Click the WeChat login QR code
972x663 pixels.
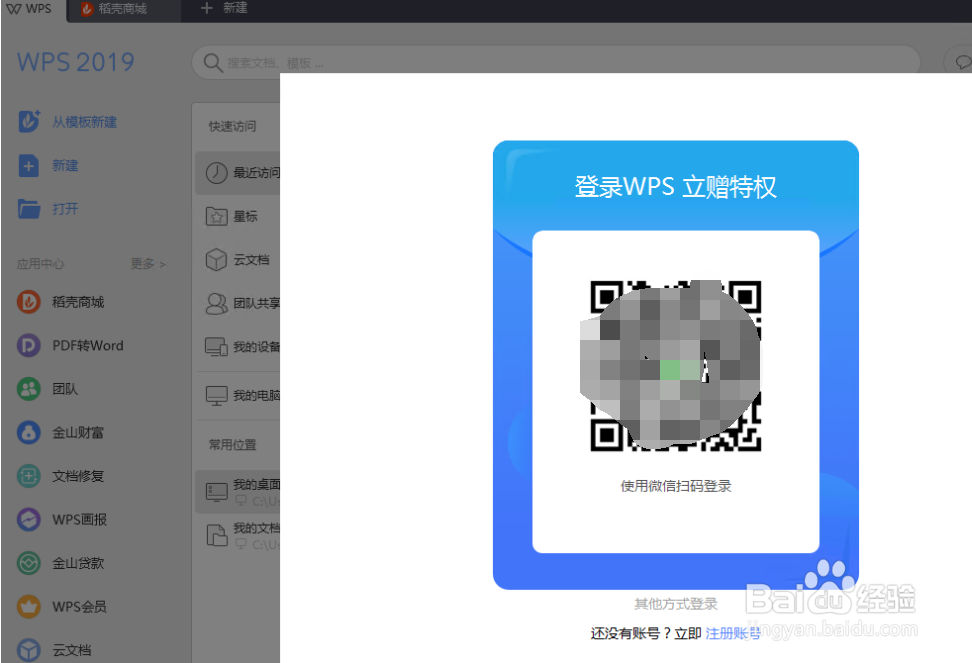(676, 366)
